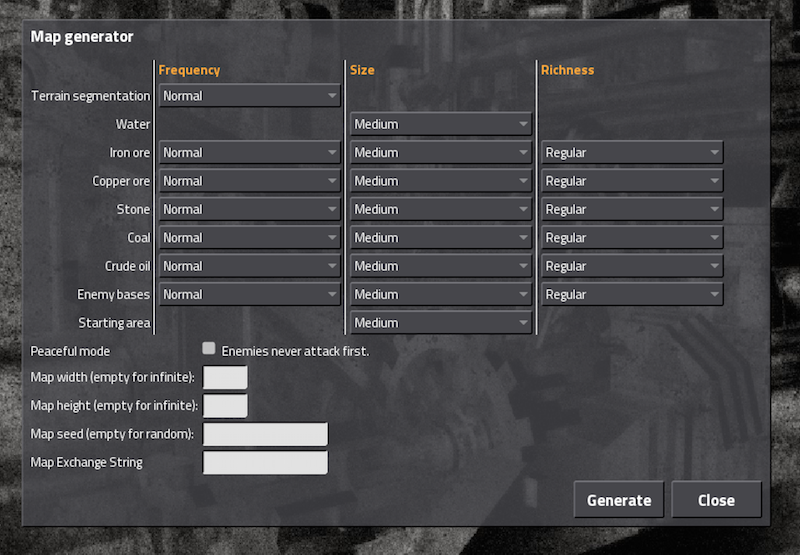Open Copper ore frequency dropdown
The height and width of the screenshot is (555, 800).
coord(249,181)
